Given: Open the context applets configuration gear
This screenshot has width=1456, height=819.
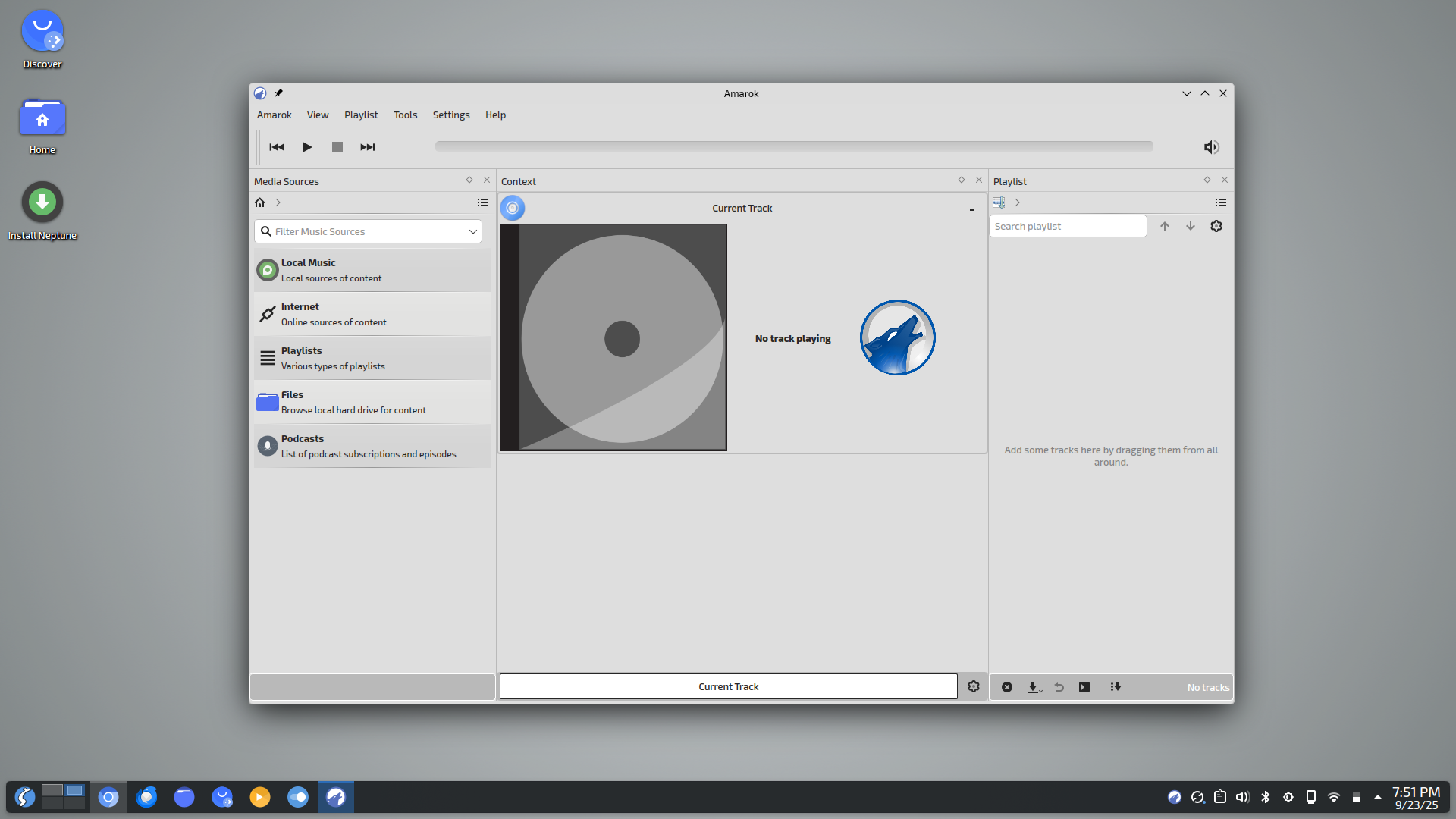Looking at the screenshot, I should (x=974, y=686).
